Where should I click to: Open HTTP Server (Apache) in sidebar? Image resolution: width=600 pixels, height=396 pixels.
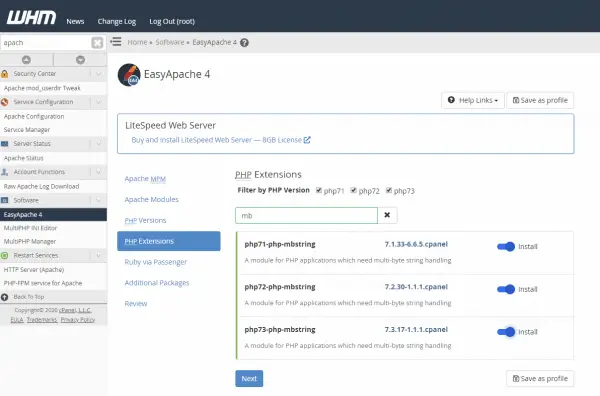pyautogui.click(x=34, y=270)
